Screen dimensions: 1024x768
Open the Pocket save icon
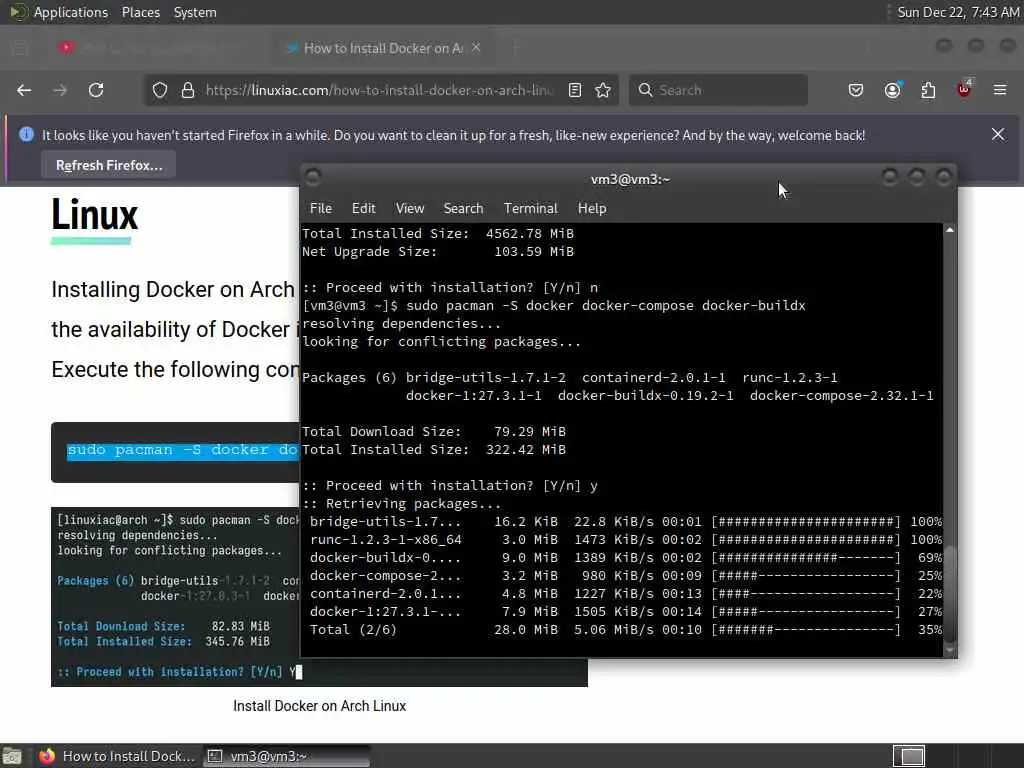pyautogui.click(x=856, y=90)
